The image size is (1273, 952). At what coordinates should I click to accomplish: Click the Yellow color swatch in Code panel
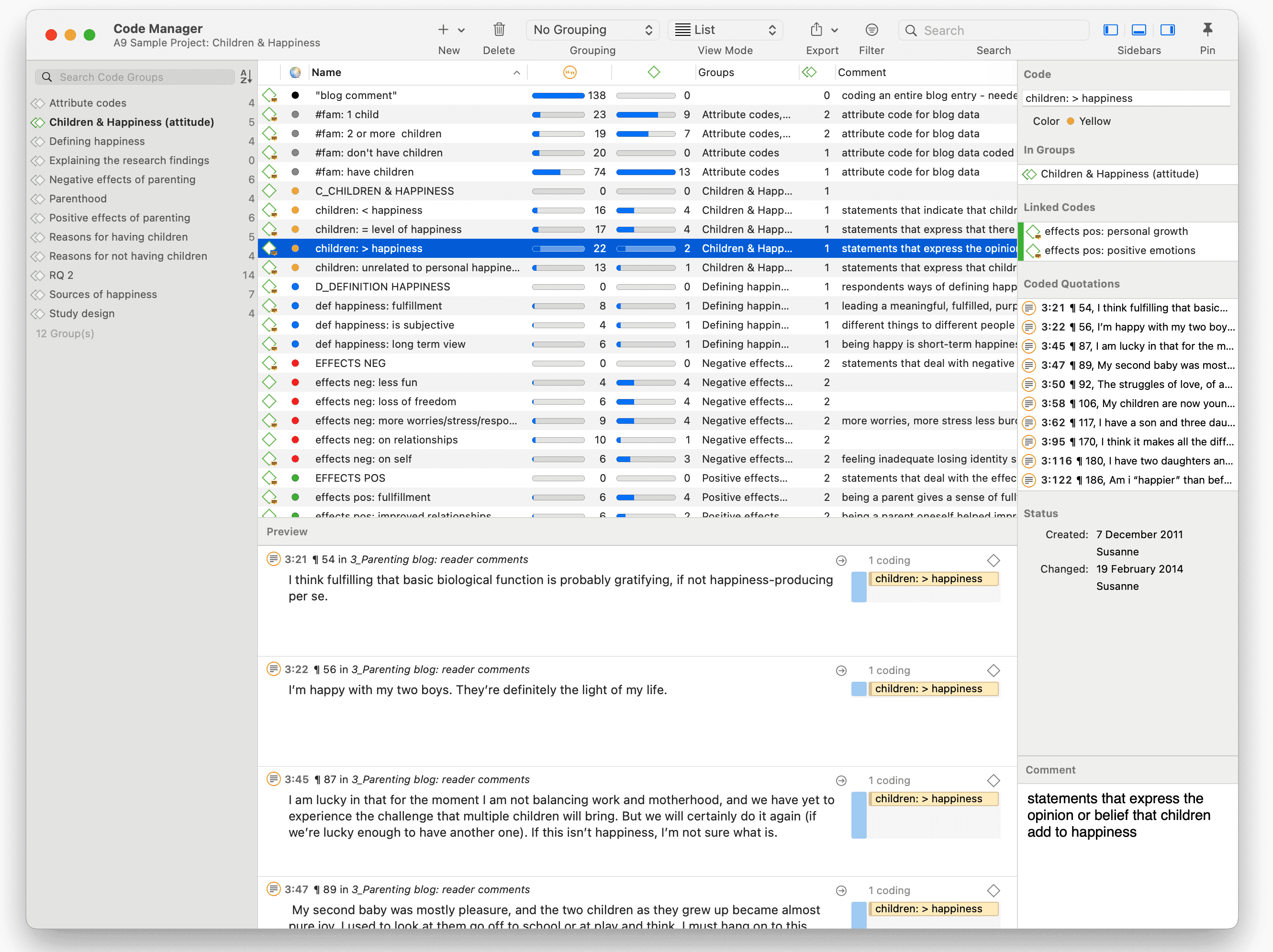pos(1071,122)
